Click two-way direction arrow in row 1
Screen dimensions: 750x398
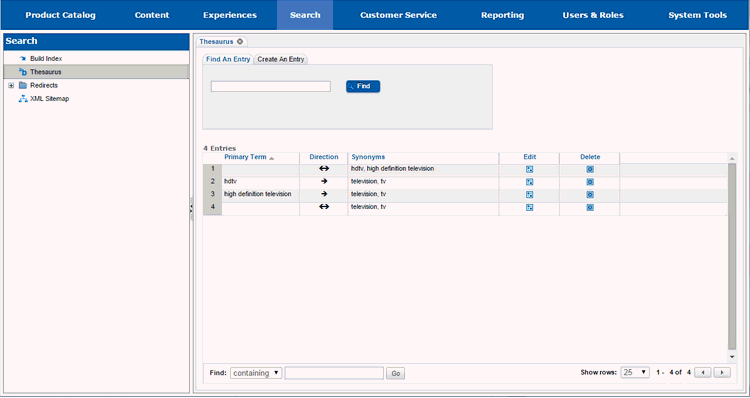tap(324, 168)
